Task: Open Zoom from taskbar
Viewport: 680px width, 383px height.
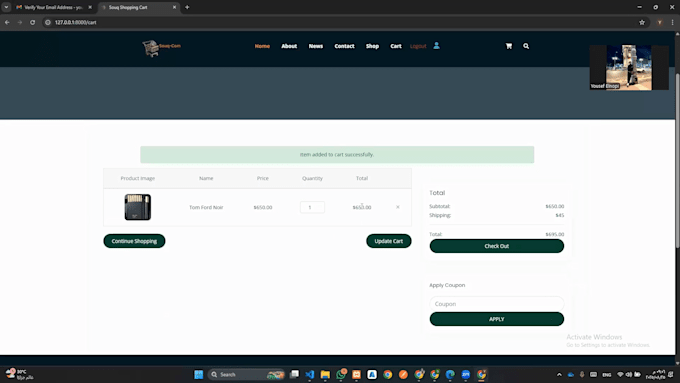Action: click(466, 374)
